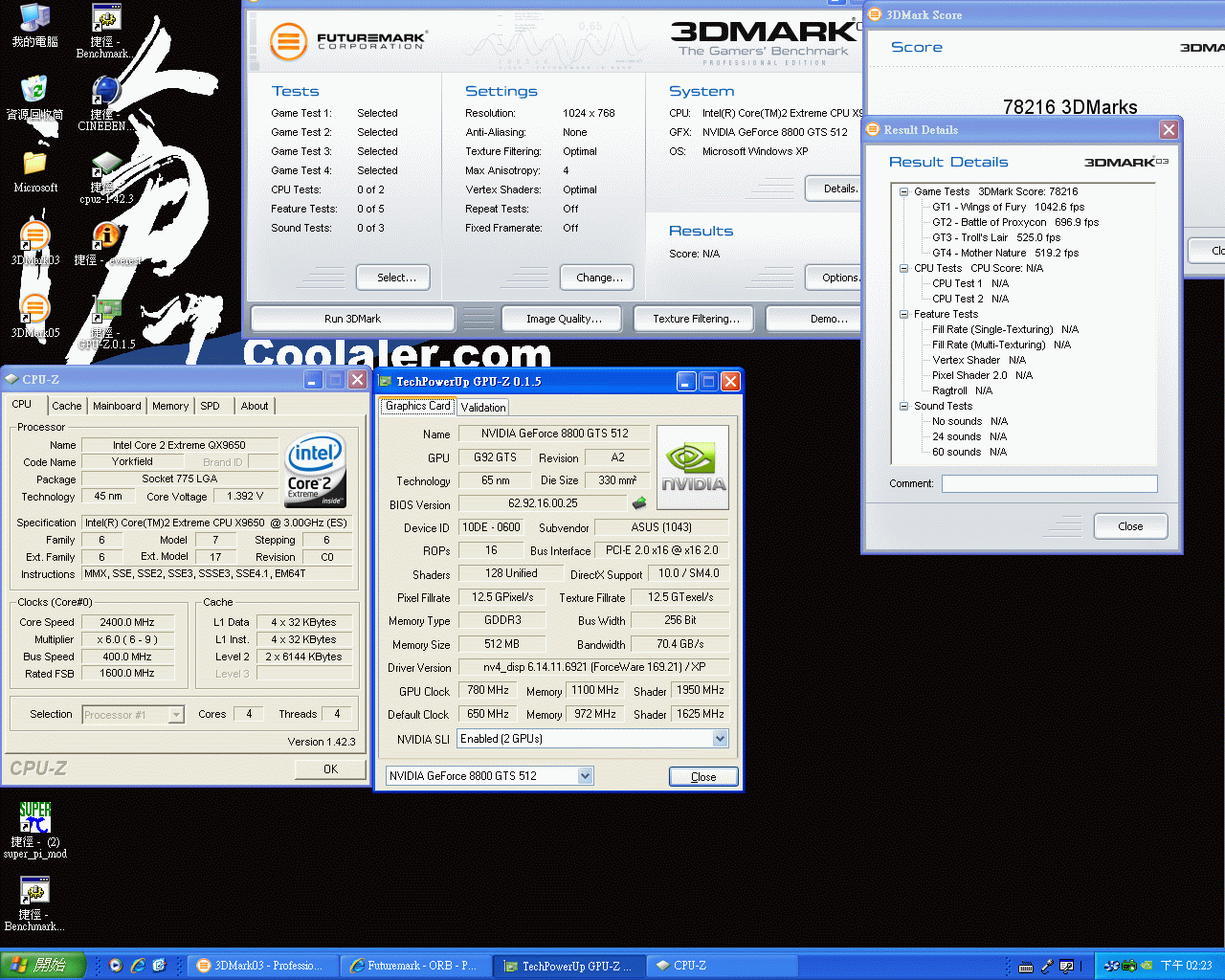1225x980 pixels.
Task: Click the Comment input field
Action: tap(1049, 483)
